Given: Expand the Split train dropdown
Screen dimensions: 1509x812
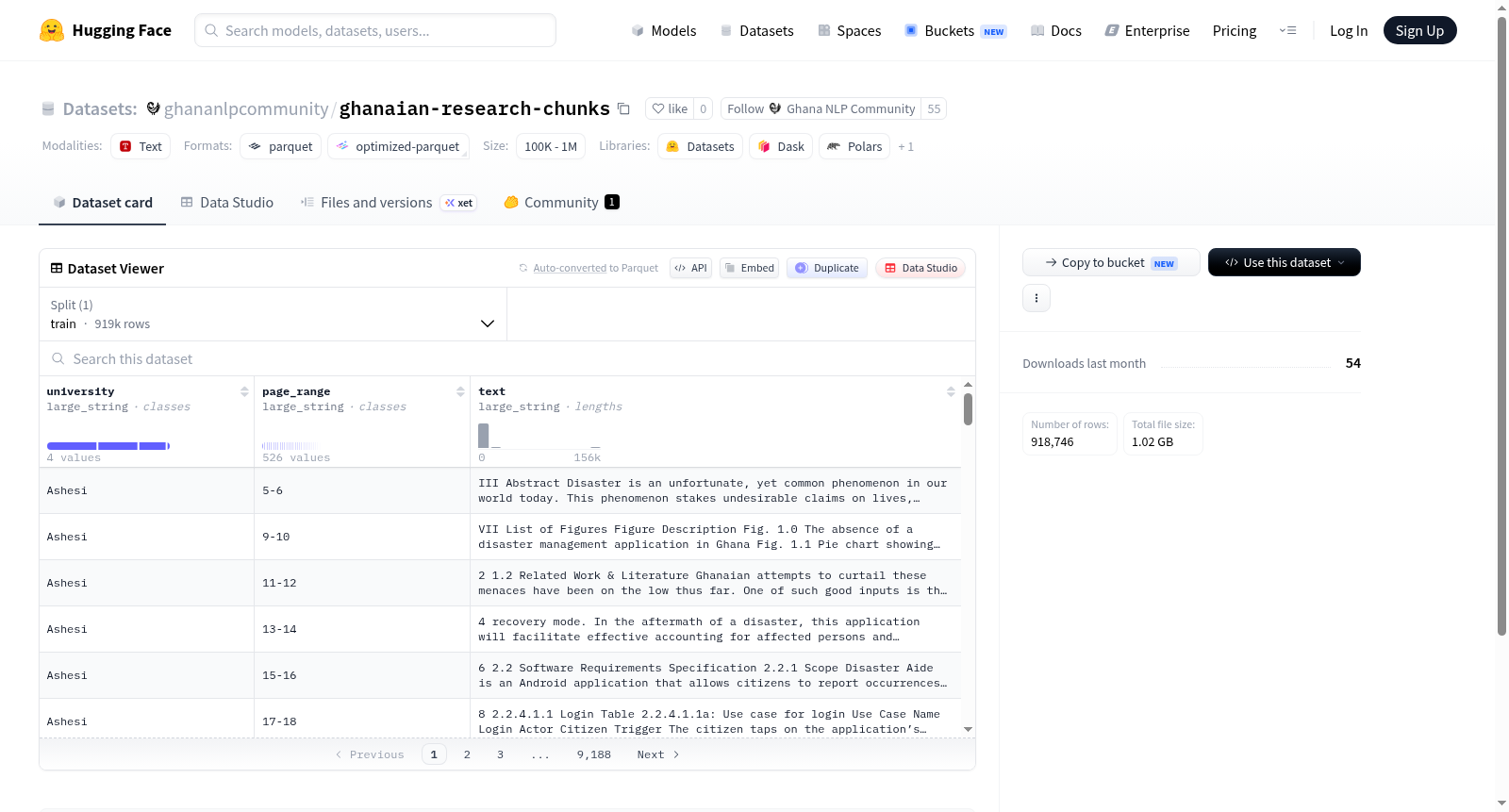Looking at the screenshot, I should pyautogui.click(x=273, y=314).
